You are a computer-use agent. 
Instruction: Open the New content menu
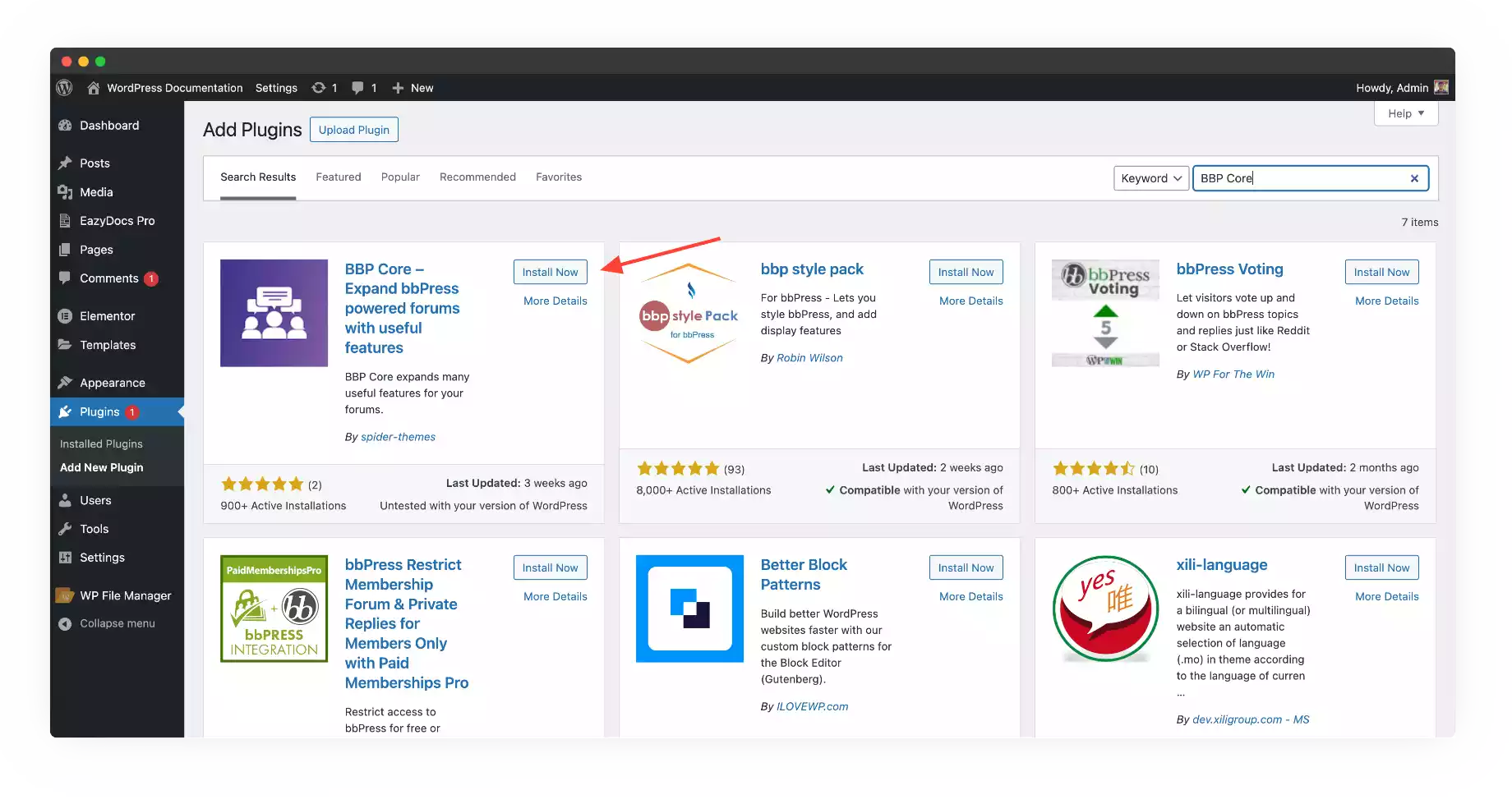coord(413,88)
